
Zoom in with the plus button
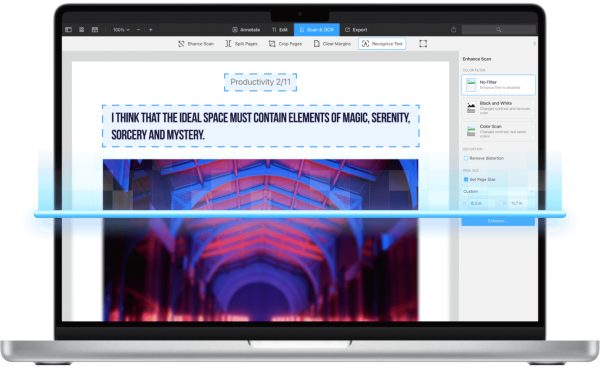click(151, 29)
